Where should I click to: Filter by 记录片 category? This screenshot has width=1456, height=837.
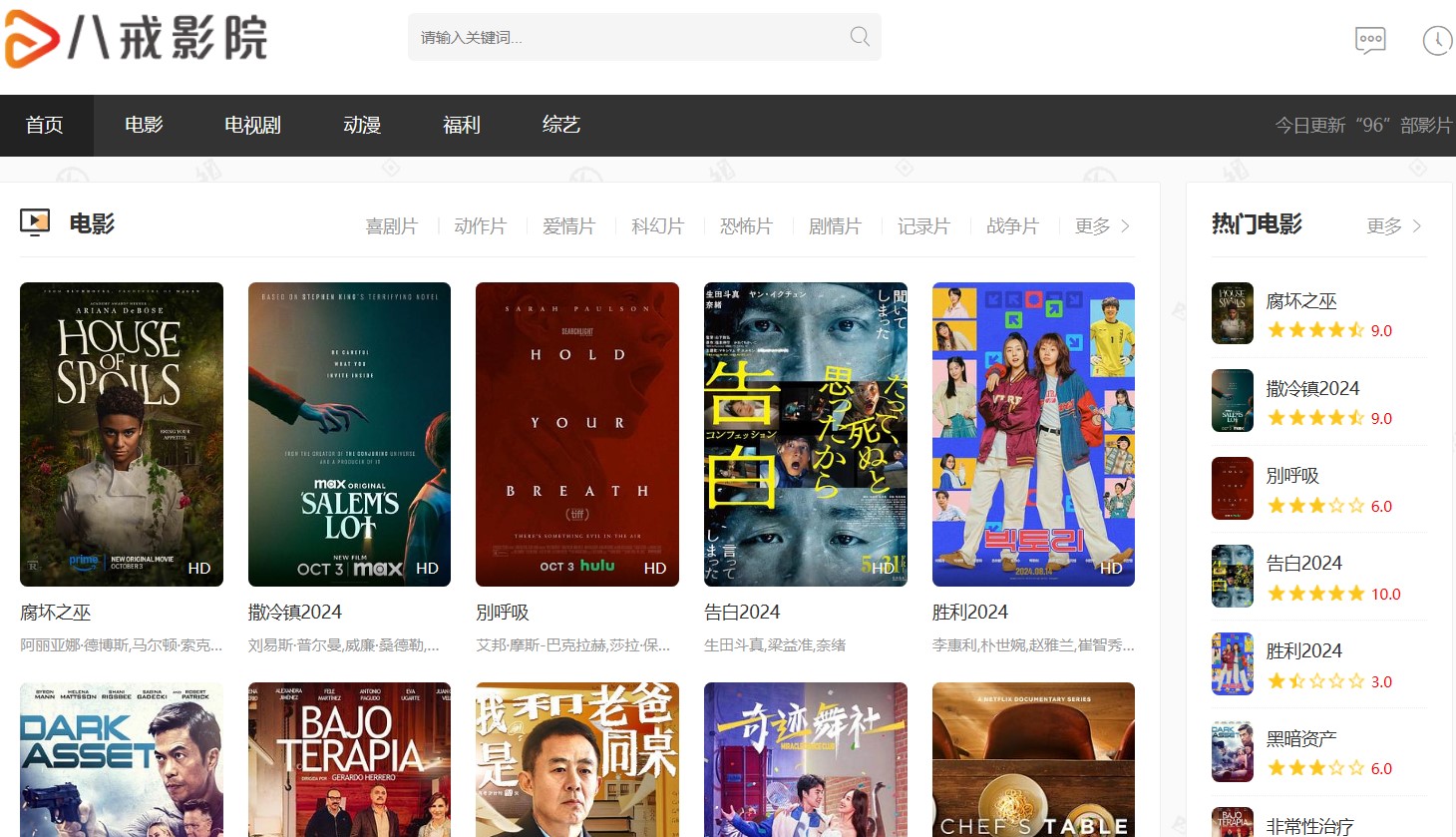[x=923, y=226]
